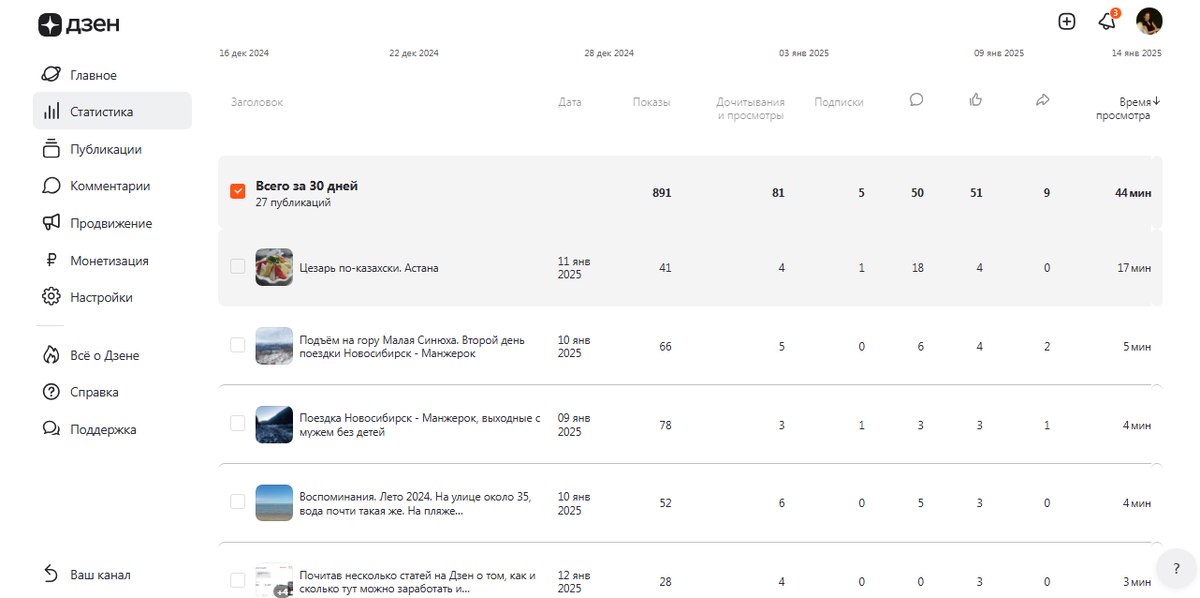This screenshot has height=598, width=1200.
Task: Open the create publication plus icon
Action: [x=1066, y=21]
